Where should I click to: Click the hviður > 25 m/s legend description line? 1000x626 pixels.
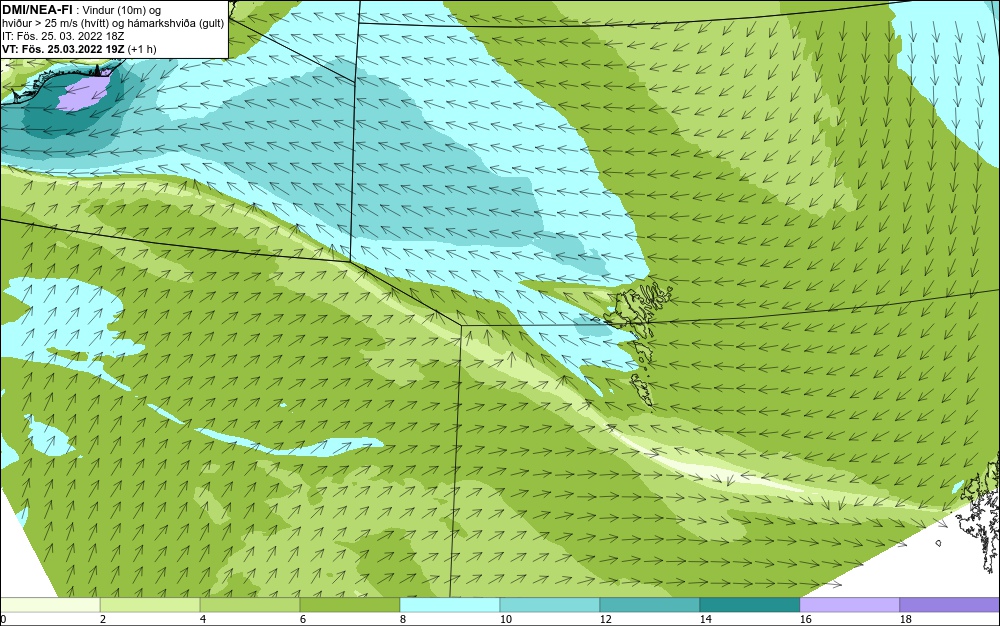pyautogui.click(x=113, y=23)
